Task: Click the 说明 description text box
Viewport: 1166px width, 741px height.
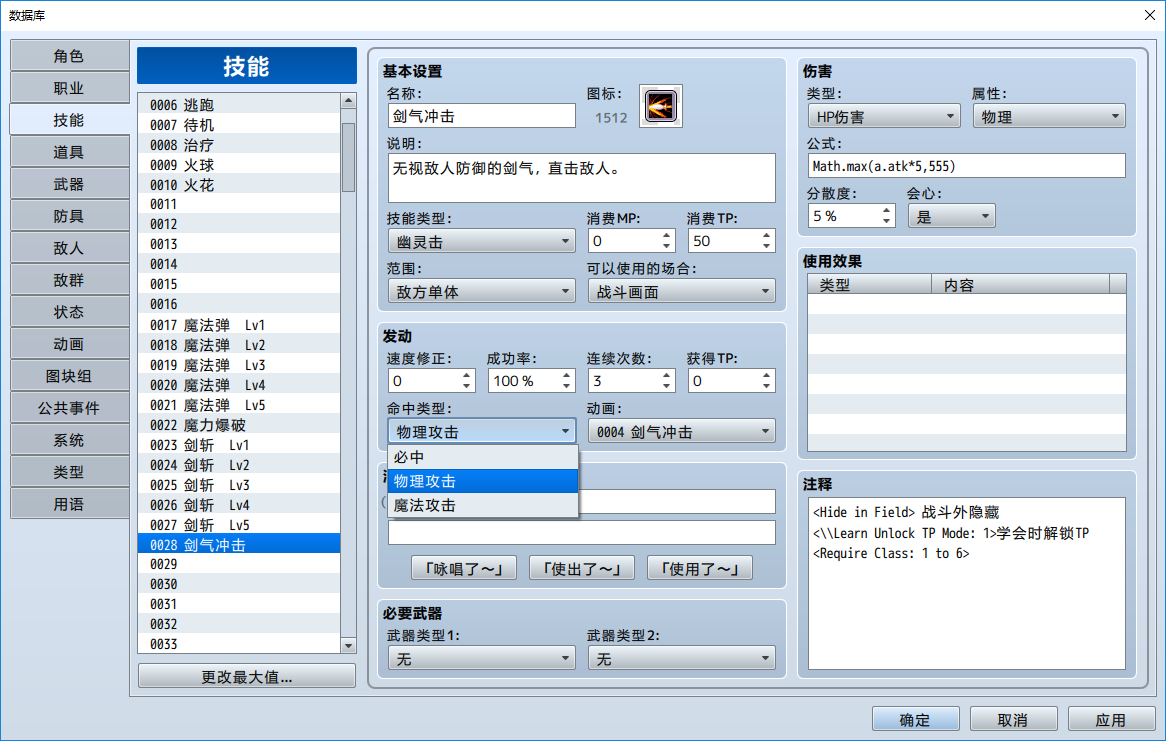Action: [582, 178]
